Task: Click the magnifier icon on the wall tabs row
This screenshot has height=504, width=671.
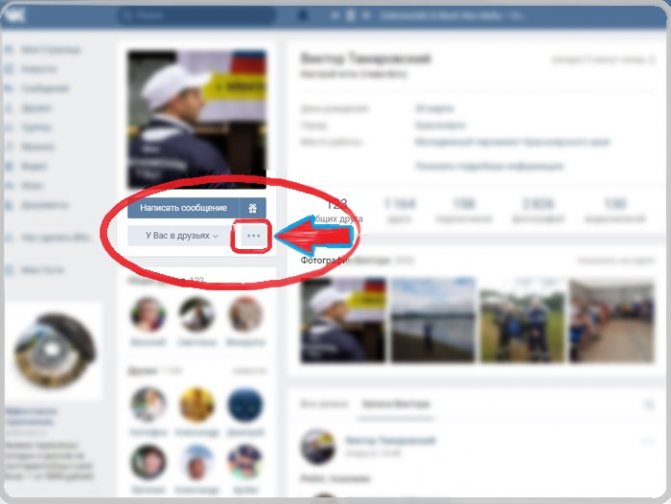Action: pyautogui.click(x=649, y=404)
